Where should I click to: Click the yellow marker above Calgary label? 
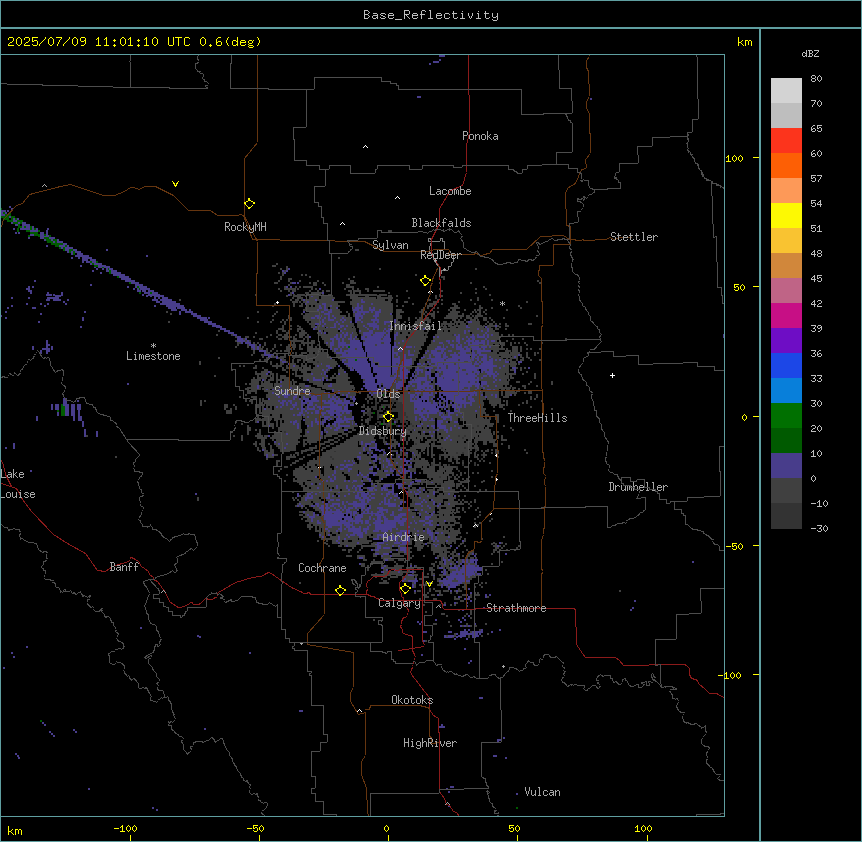pos(405,589)
